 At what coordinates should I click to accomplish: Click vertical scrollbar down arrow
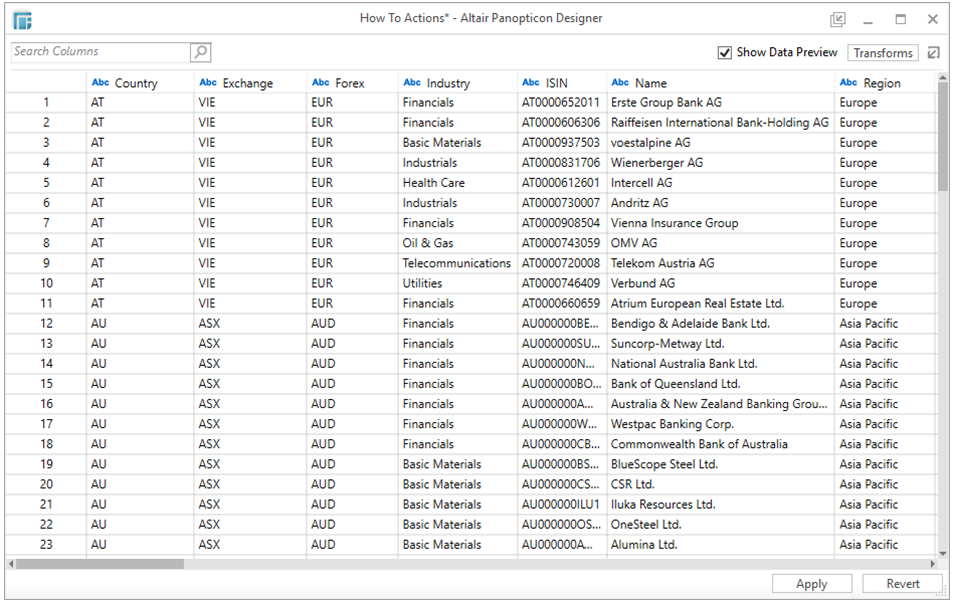point(943,553)
